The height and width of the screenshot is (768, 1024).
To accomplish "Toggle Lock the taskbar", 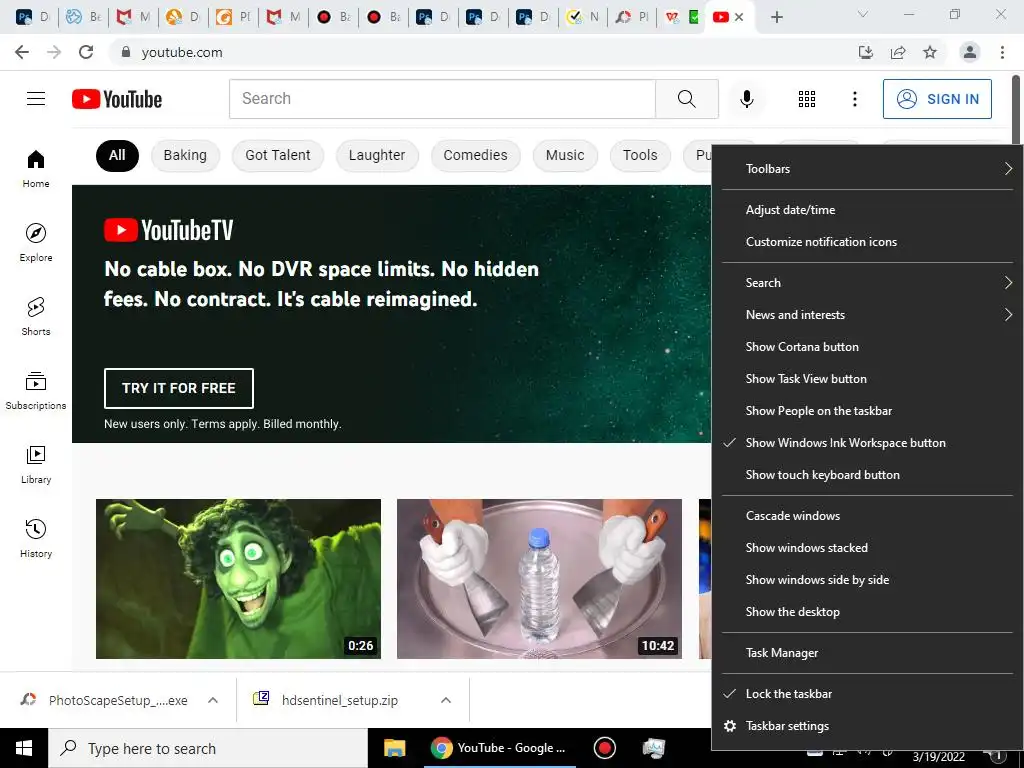I will coord(868,694).
